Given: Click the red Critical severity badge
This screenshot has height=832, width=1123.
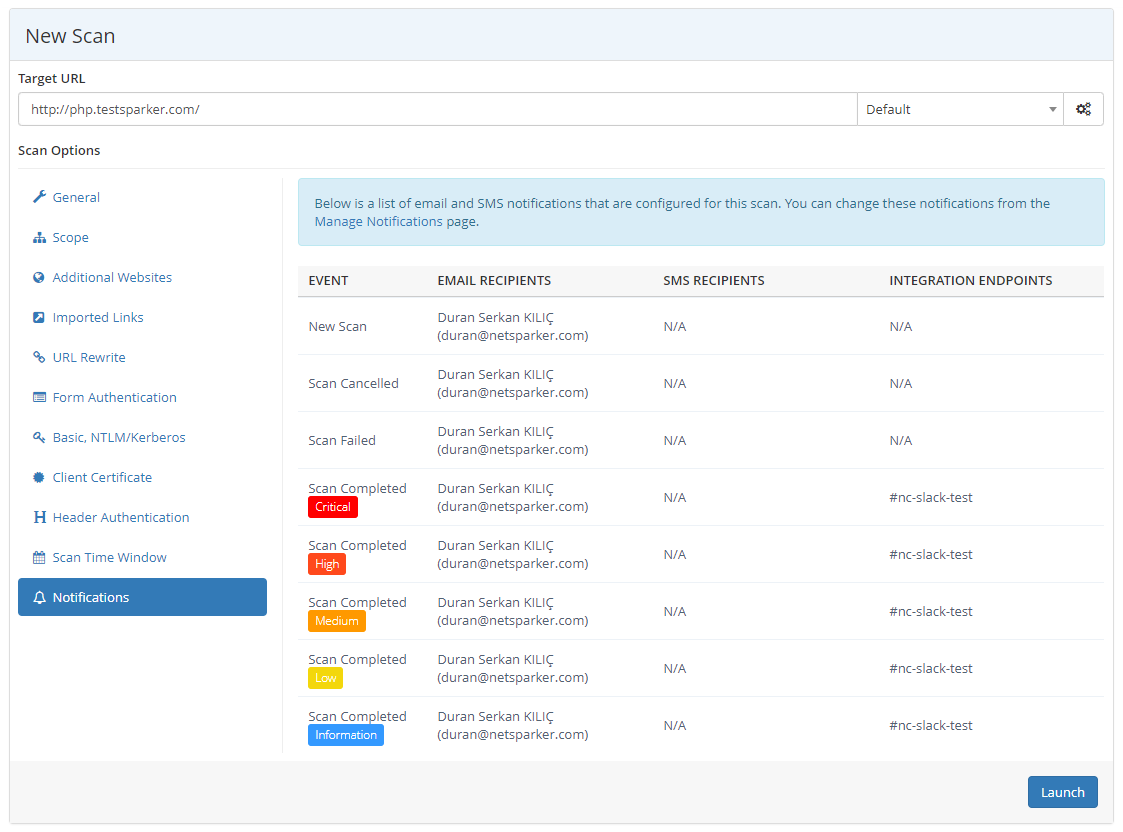Looking at the screenshot, I should 333,507.
